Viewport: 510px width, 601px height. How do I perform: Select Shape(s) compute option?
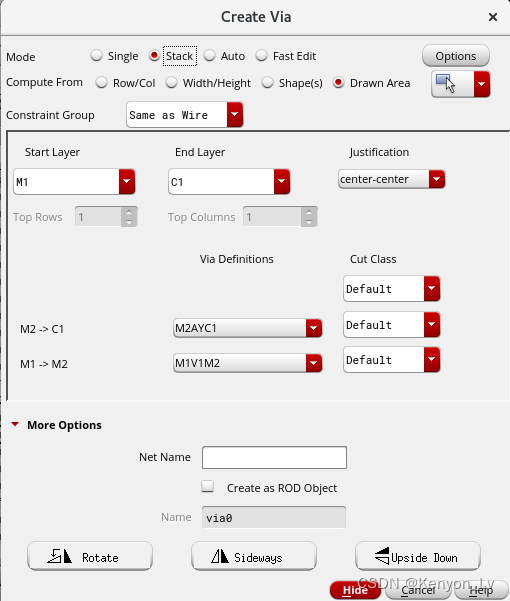coord(267,82)
